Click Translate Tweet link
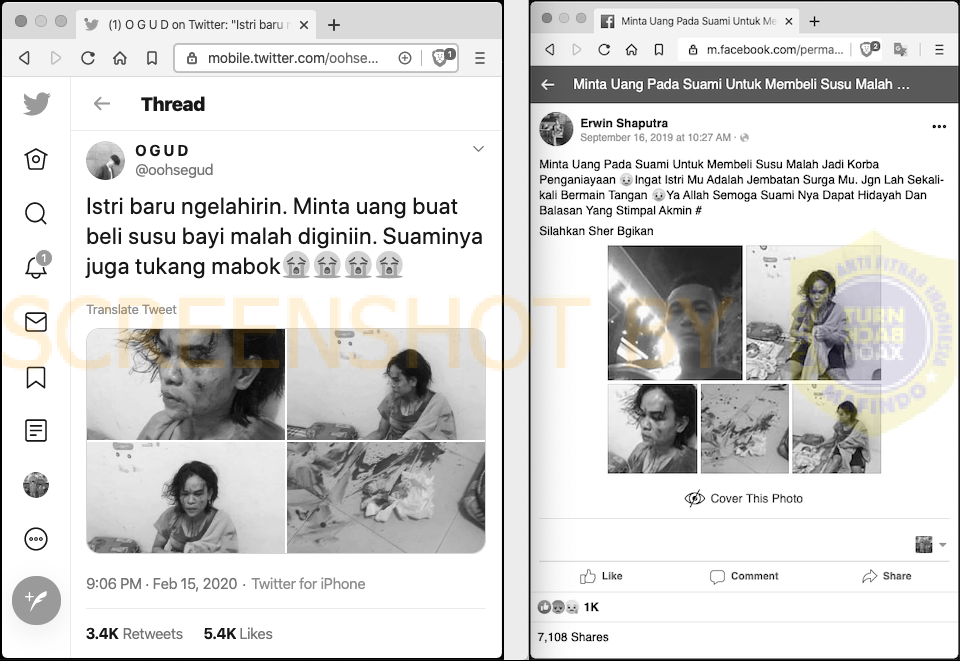This screenshot has height=661, width=960. click(131, 309)
